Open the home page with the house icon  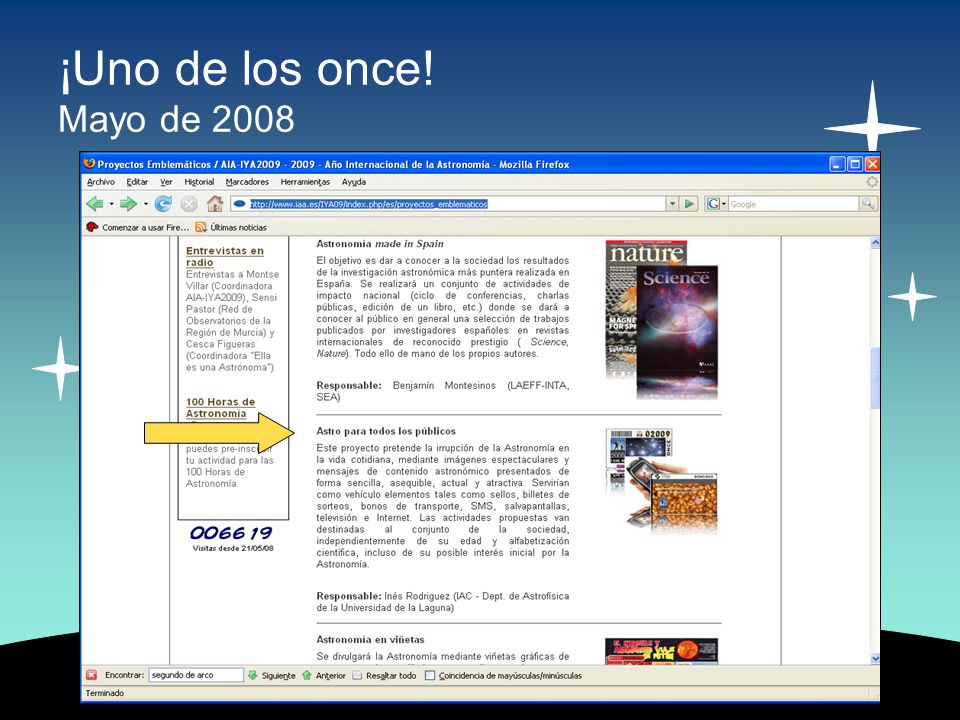pos(214,203)
